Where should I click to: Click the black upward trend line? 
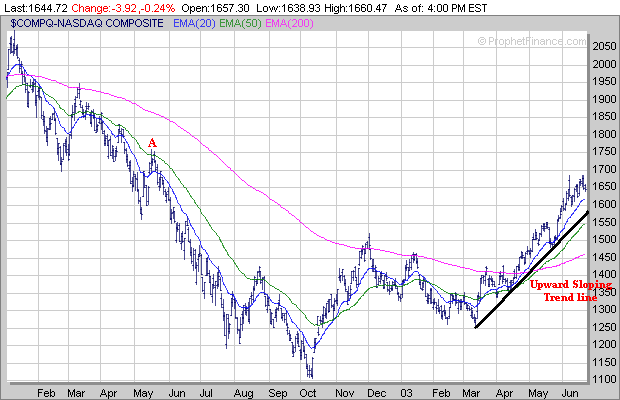[532, 270]
